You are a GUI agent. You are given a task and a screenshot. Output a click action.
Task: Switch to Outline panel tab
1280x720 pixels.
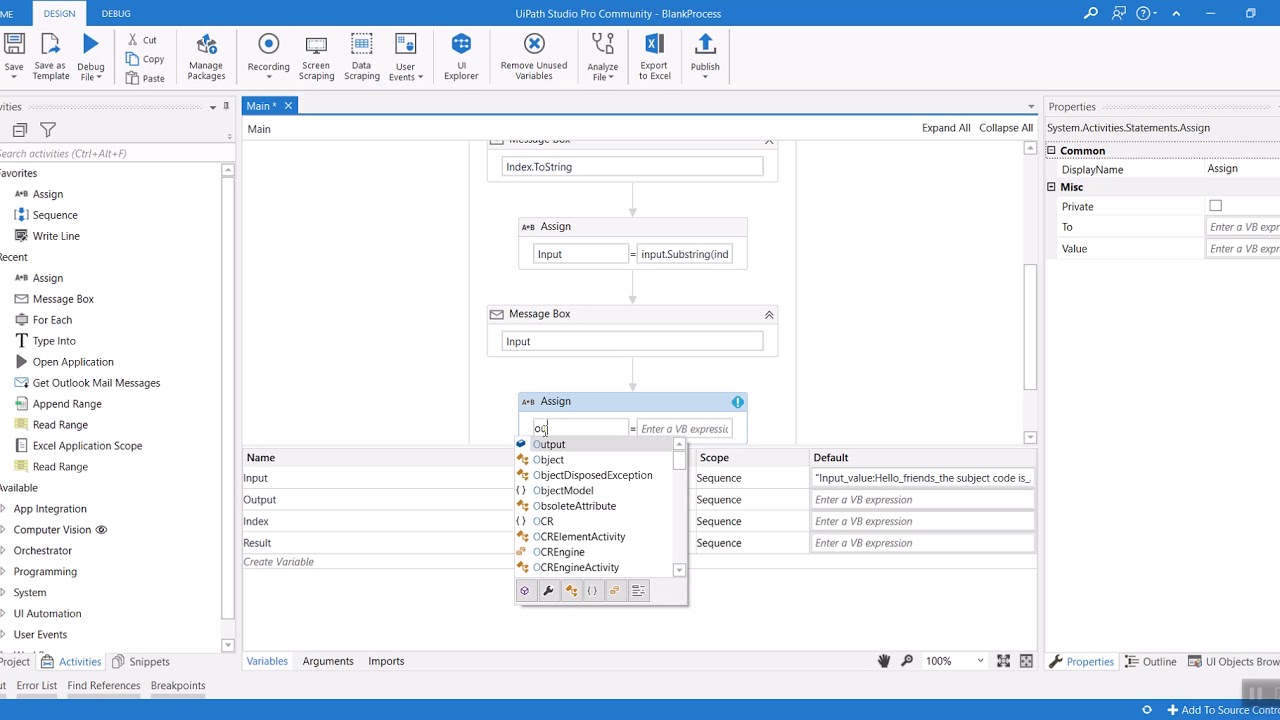point(1150,662)
